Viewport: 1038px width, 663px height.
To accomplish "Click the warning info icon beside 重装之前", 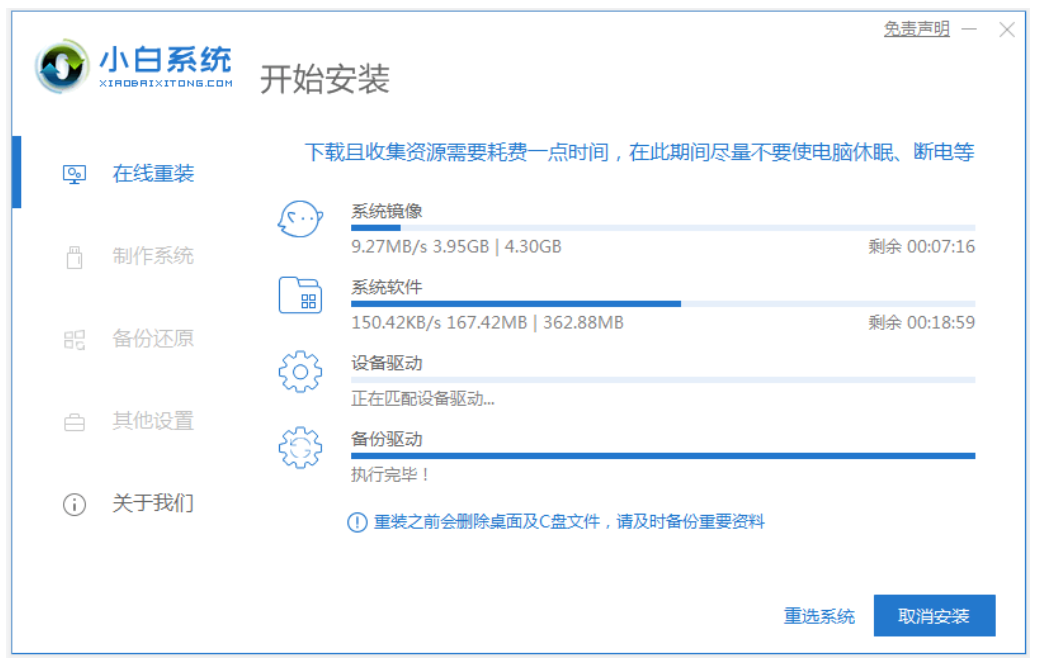I will pyautogui.click(x=357, y=522).
